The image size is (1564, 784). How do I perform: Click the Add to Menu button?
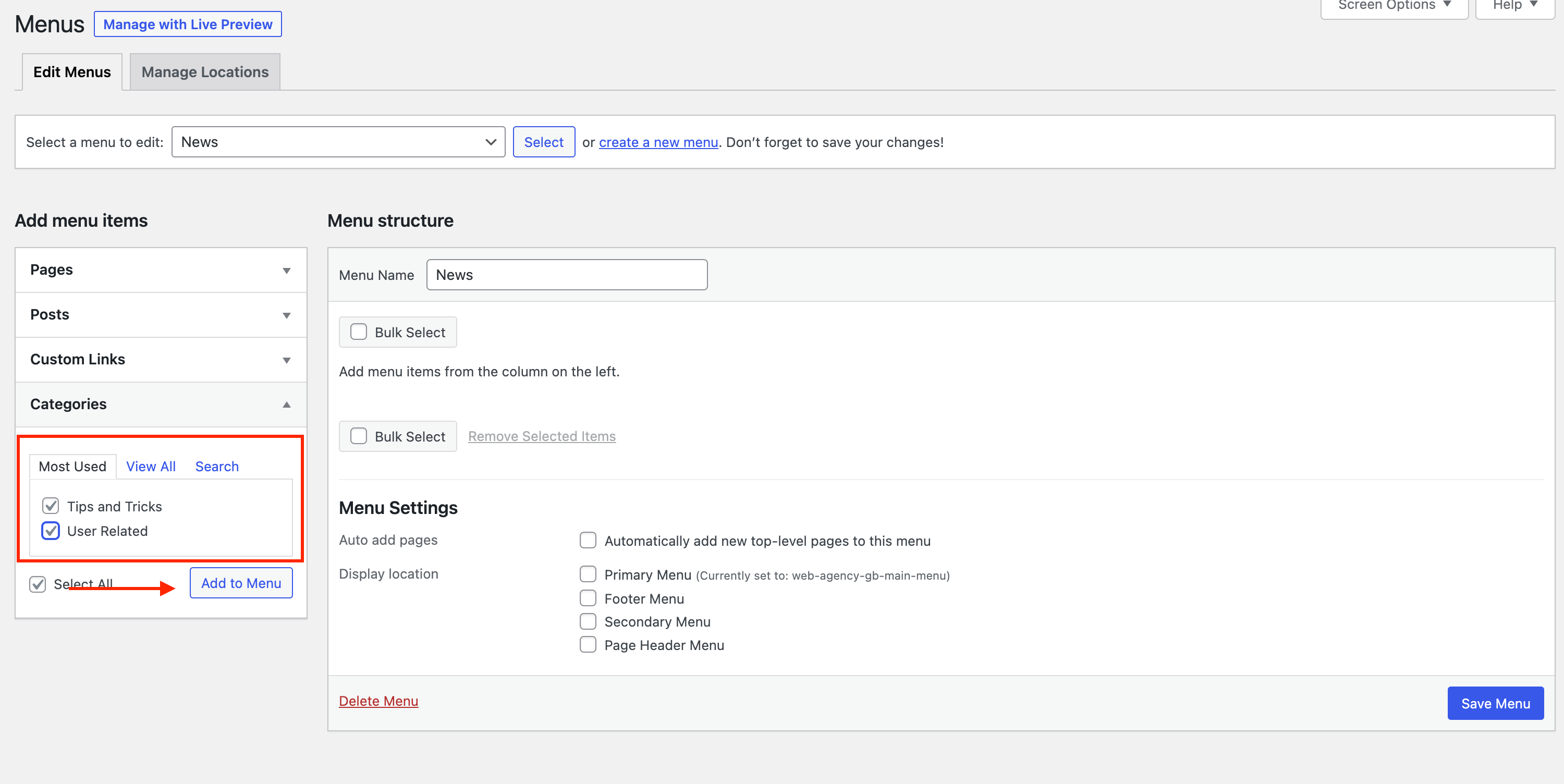(241, 583)
